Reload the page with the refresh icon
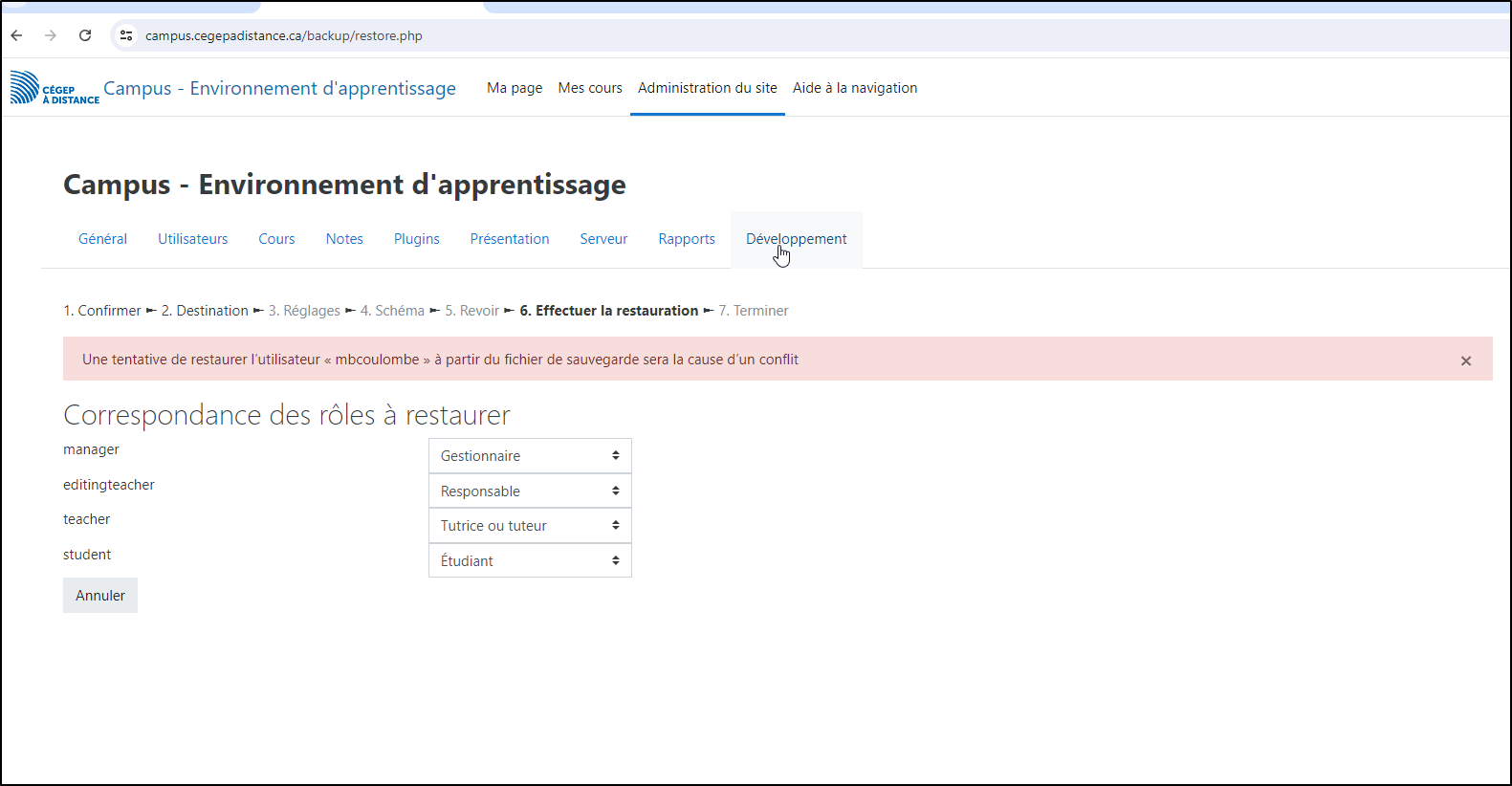The image size is (1512, 786). point(85,35)
